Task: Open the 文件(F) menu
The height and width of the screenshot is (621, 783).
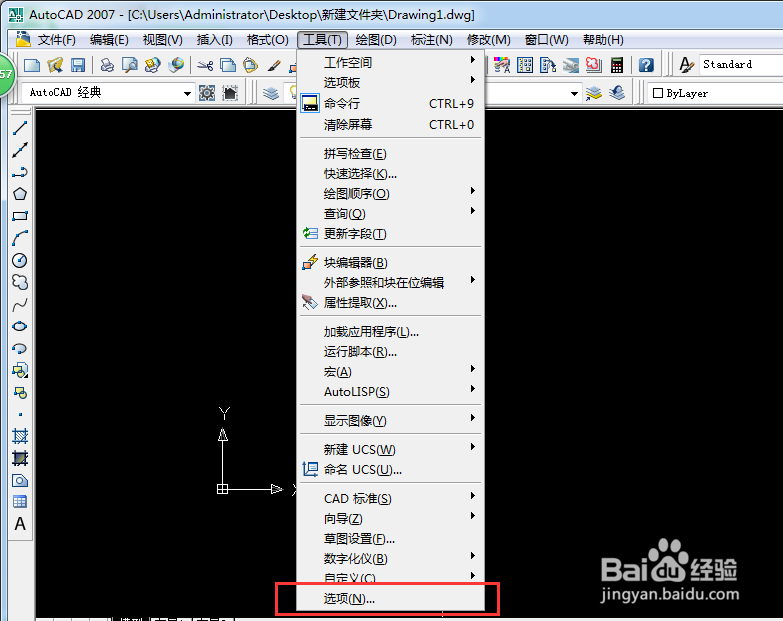Action: point(56,39)
